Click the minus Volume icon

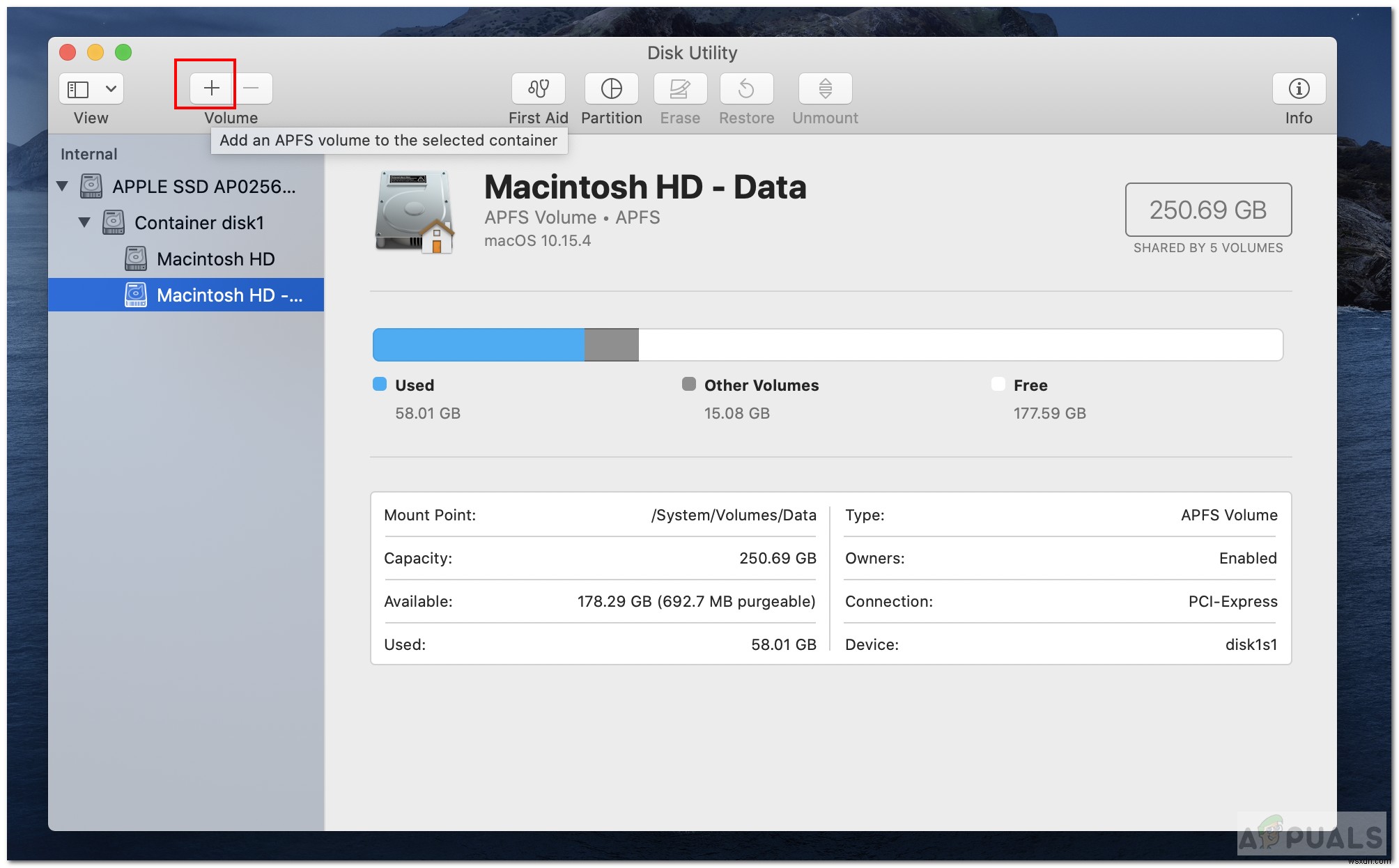(x=251, y=88)
